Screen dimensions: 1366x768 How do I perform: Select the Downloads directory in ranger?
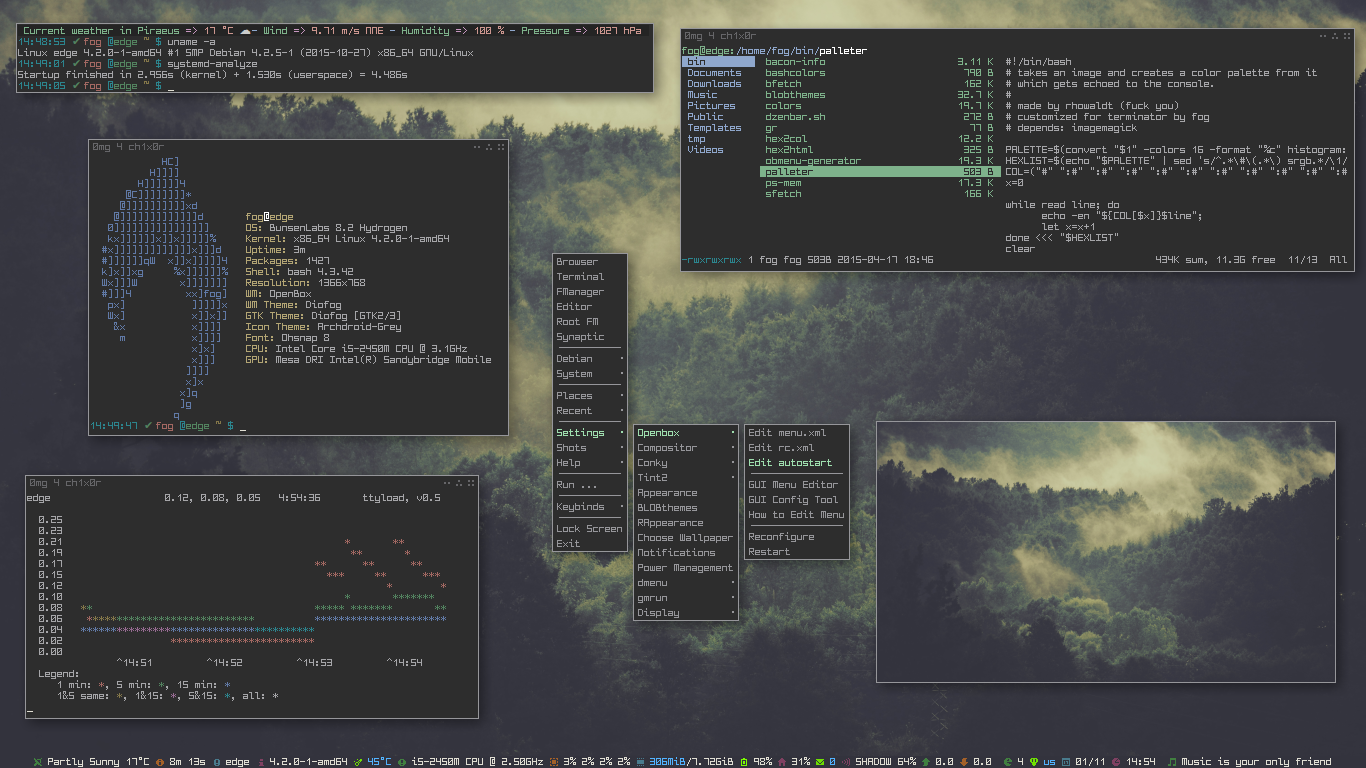pos(714,84)
